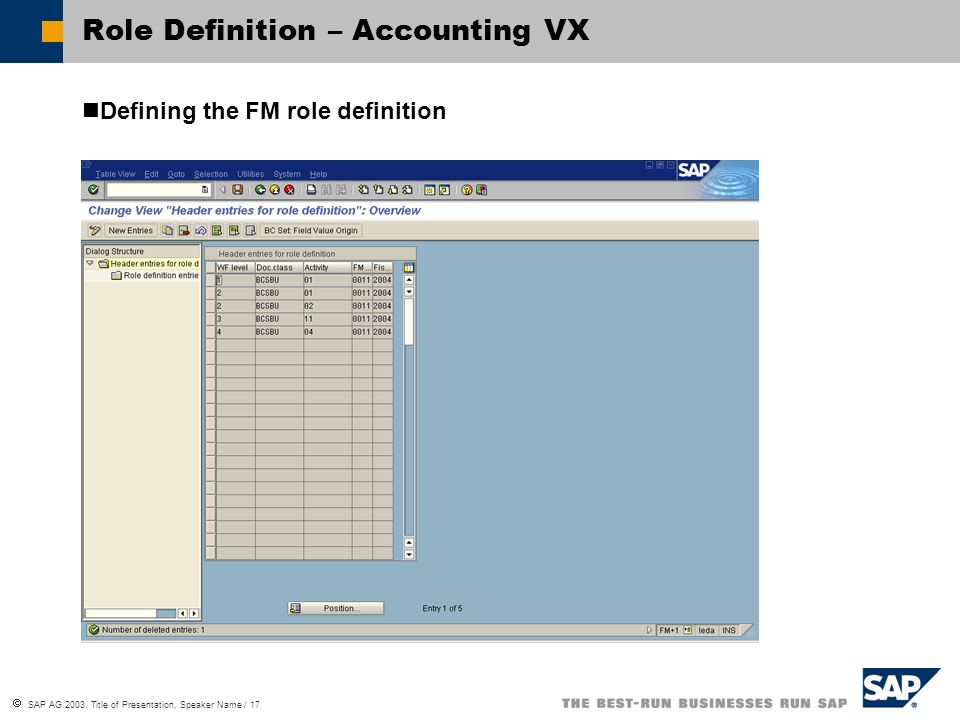Click the table scroll down arrow at bottom
Image resolution: width=960 pixels, height=720 pixels.
pyautogui.click(x=409, y=555)
